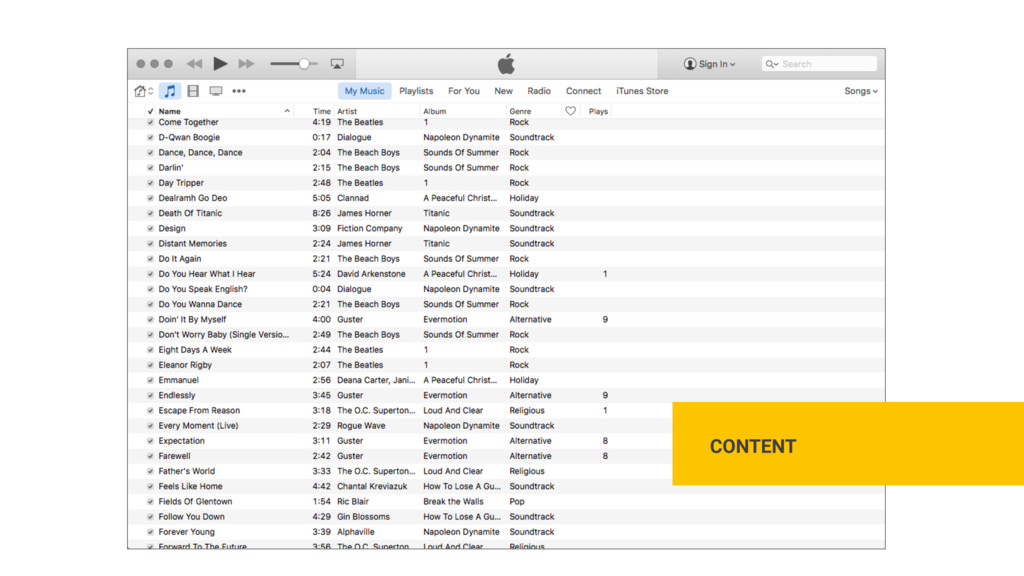Toggle the checkmark column header

pyautogui.click(x=150, y=112)
